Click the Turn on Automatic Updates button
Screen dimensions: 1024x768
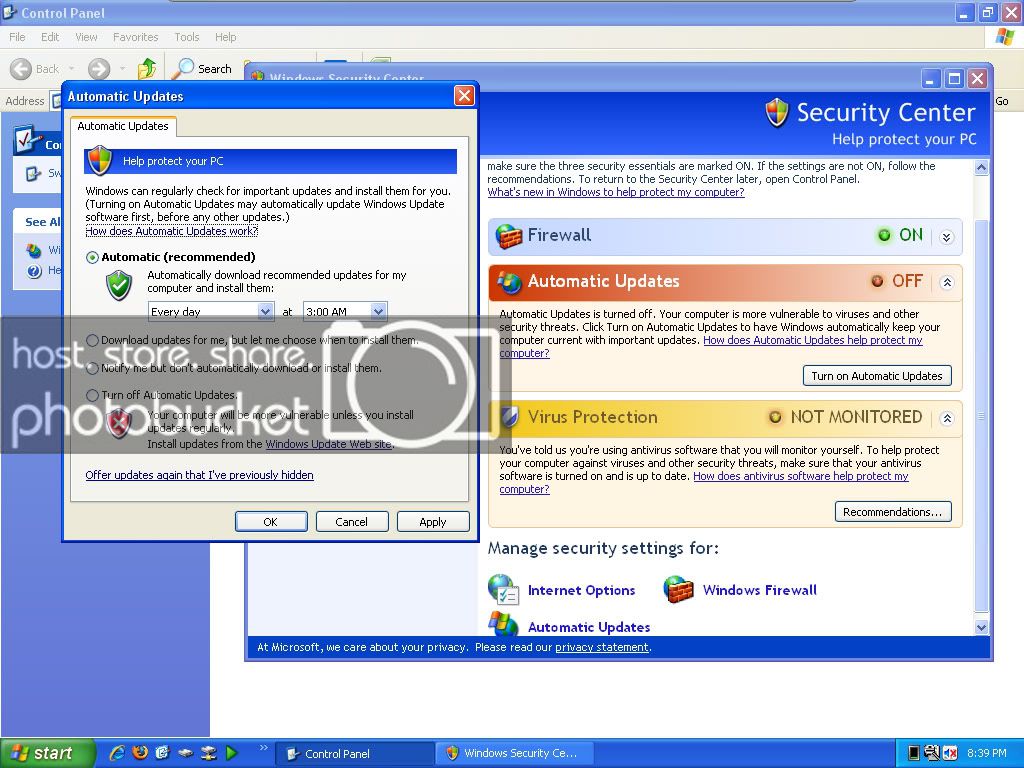click(876, 376)
